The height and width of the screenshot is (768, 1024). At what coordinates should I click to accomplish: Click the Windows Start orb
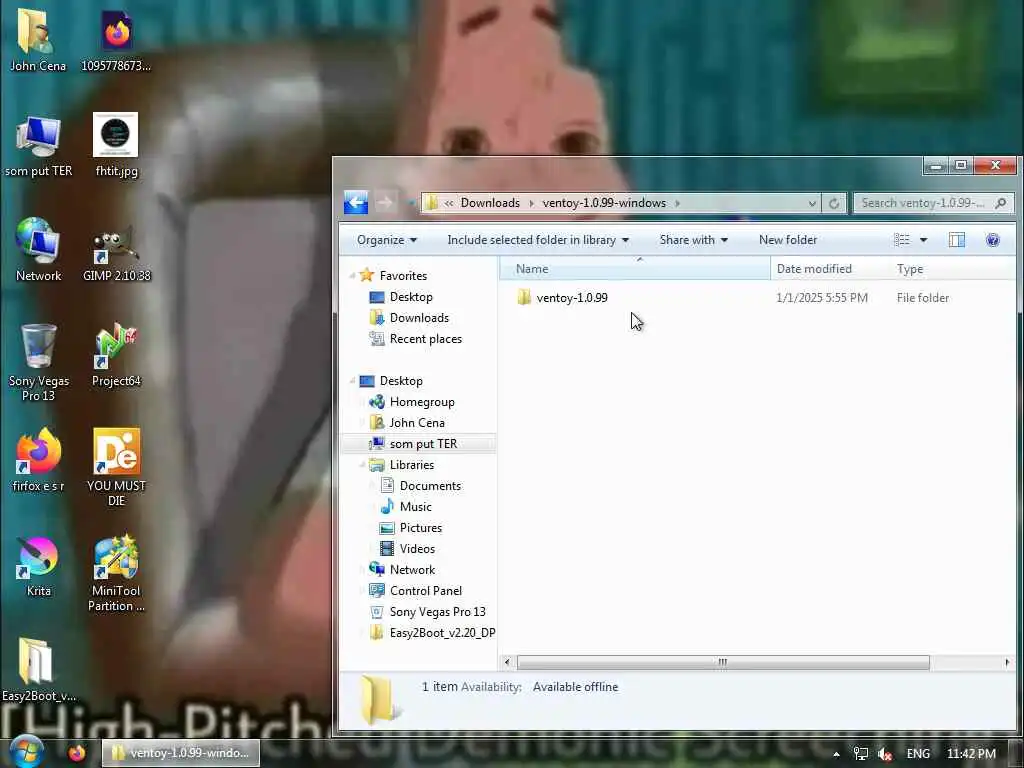coord(26,752)
